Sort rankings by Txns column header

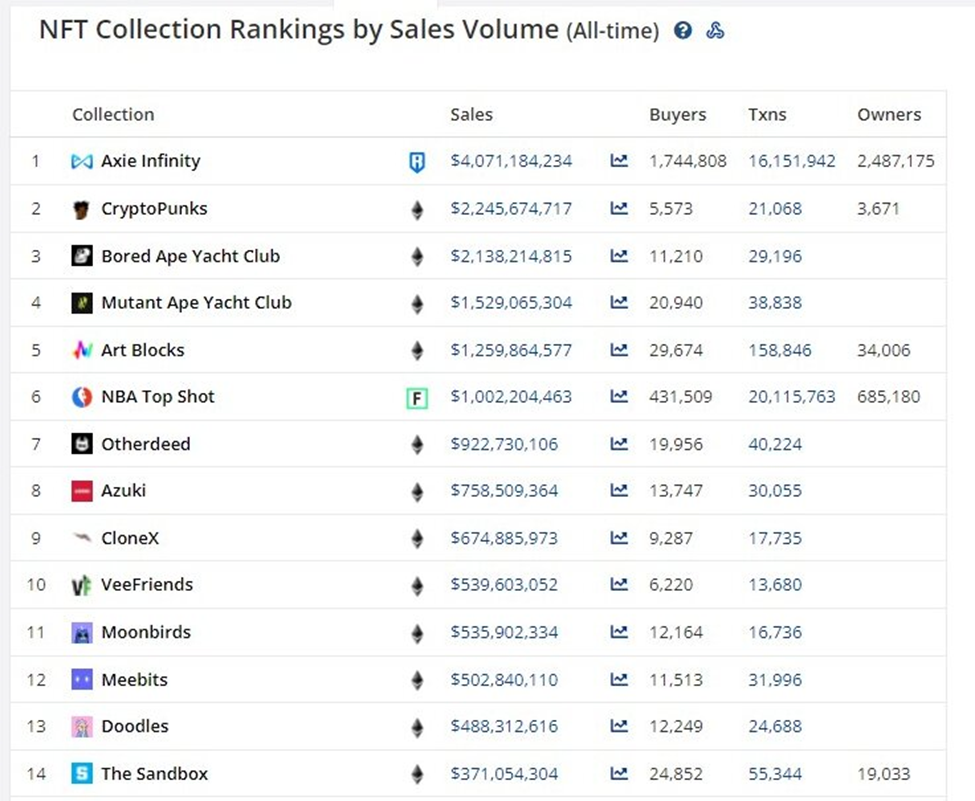coord(767,114)
